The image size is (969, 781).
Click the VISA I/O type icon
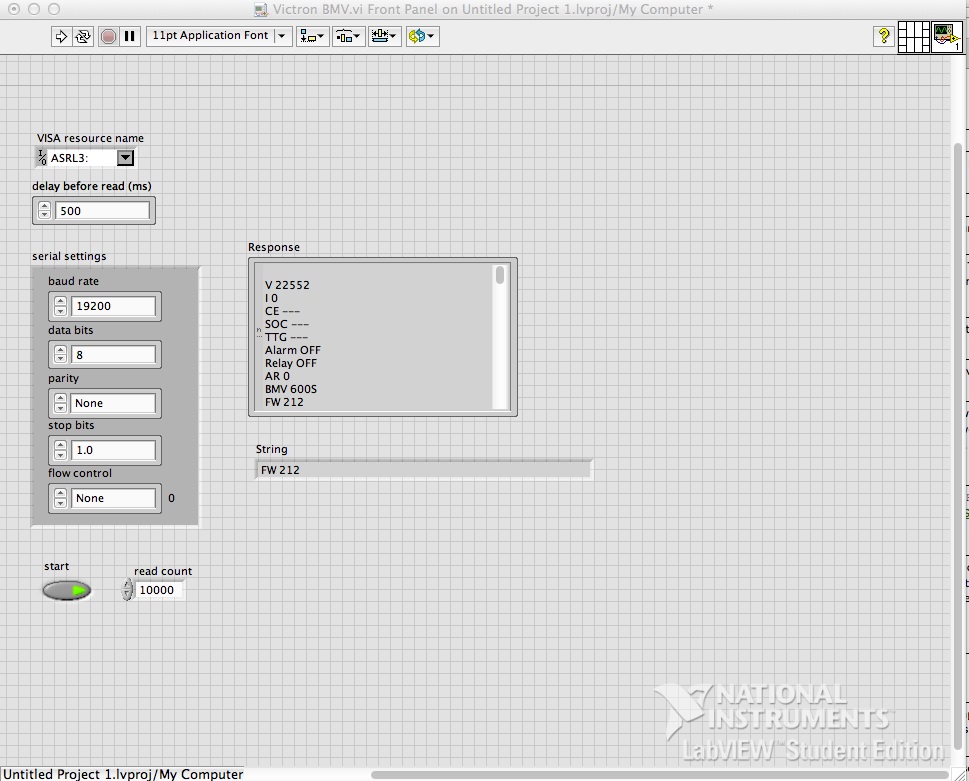(42, 158)
